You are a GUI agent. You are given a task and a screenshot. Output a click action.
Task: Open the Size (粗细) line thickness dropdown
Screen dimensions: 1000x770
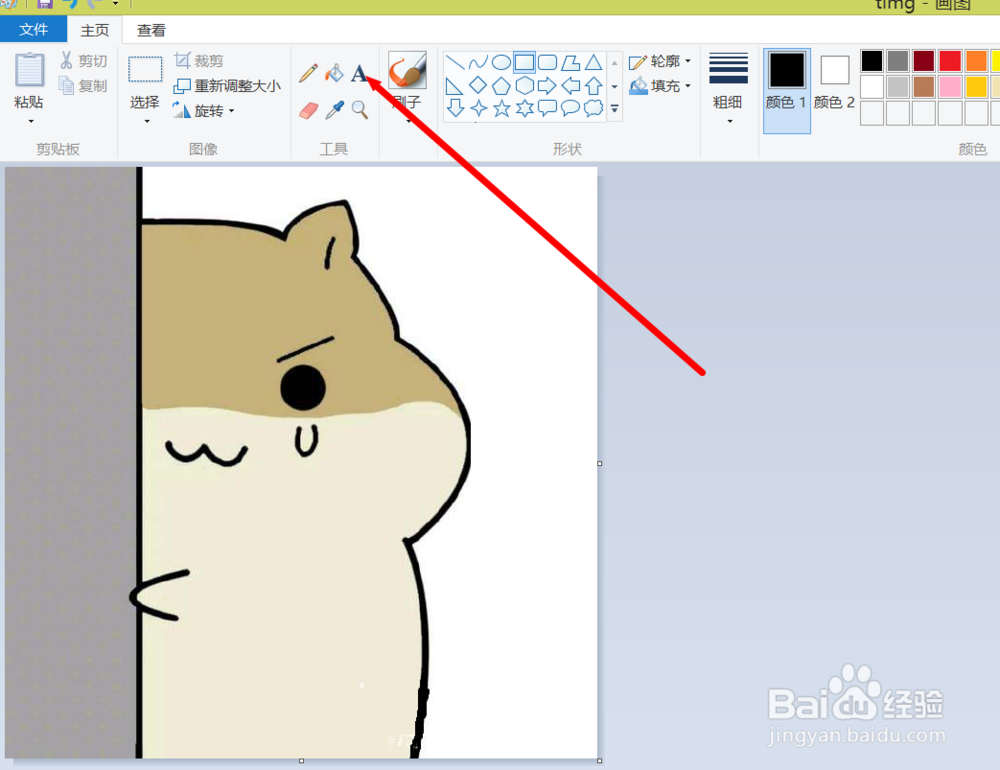728,89
